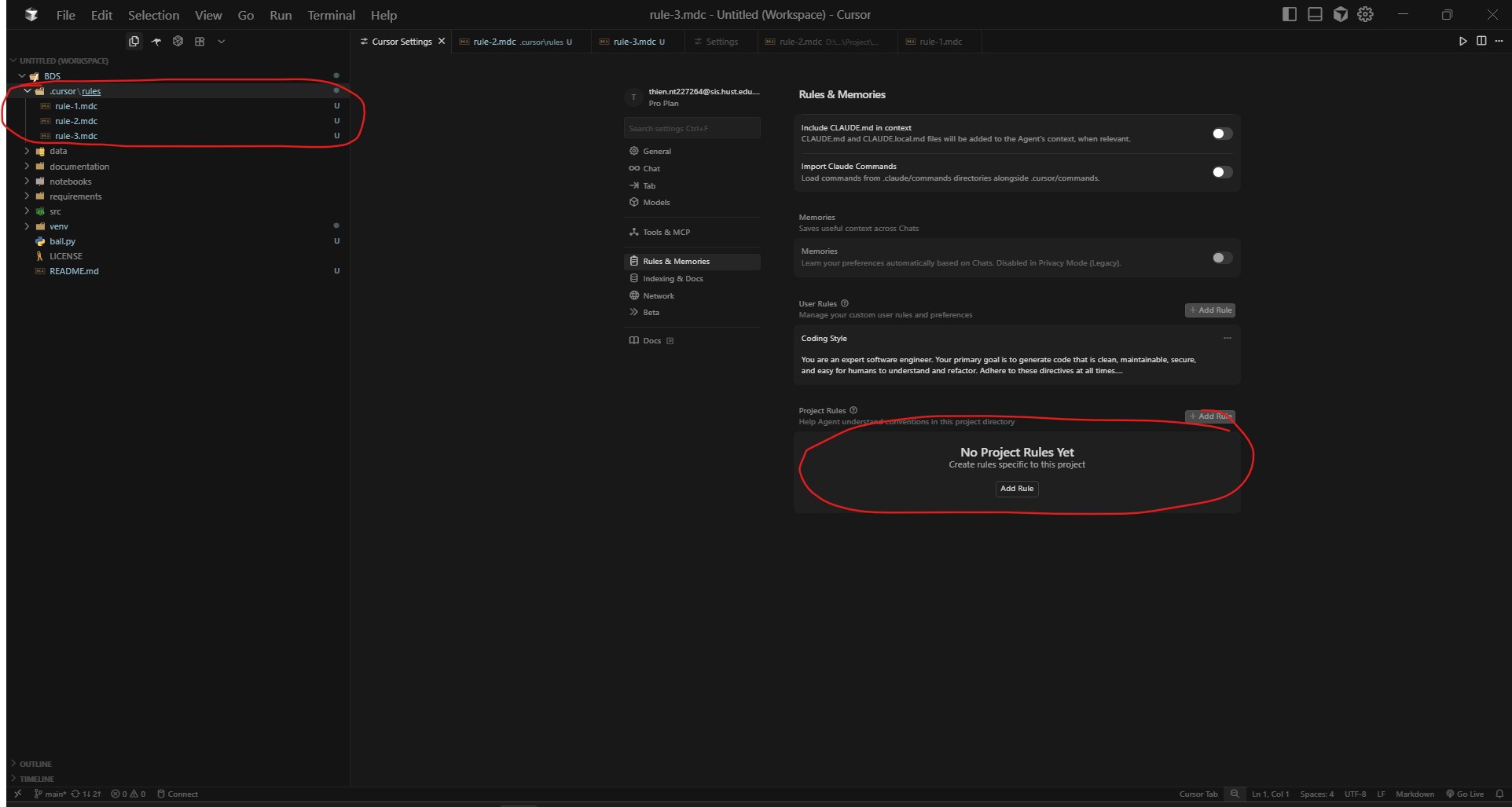Image resolution: width=1512 pixels, height=807 pixels.
Task: Switch to the rule-1.mdc tab
Action: tap(940, 42)
